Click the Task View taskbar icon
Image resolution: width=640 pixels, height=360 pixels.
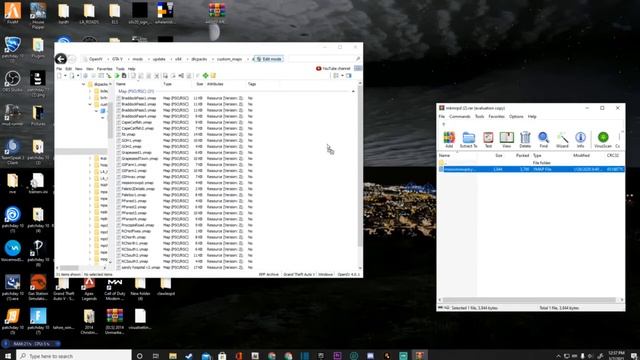pos(156,356)
